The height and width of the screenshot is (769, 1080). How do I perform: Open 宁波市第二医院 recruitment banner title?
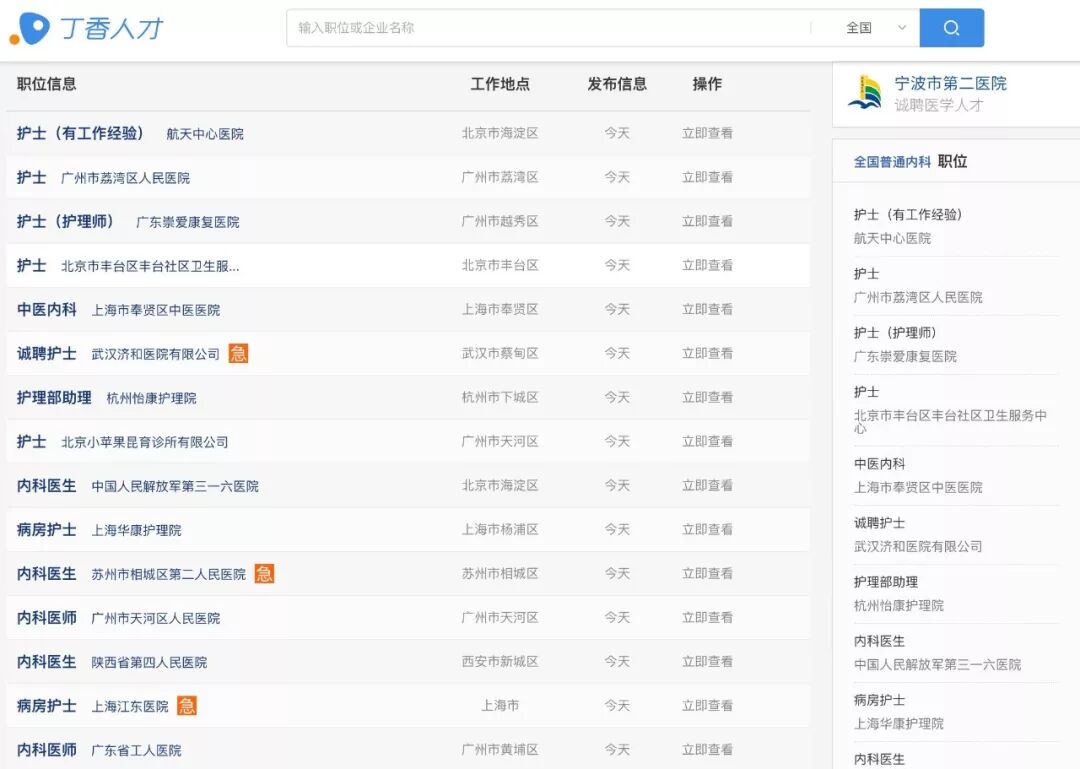pyautogui.click(x=950, y=83)
